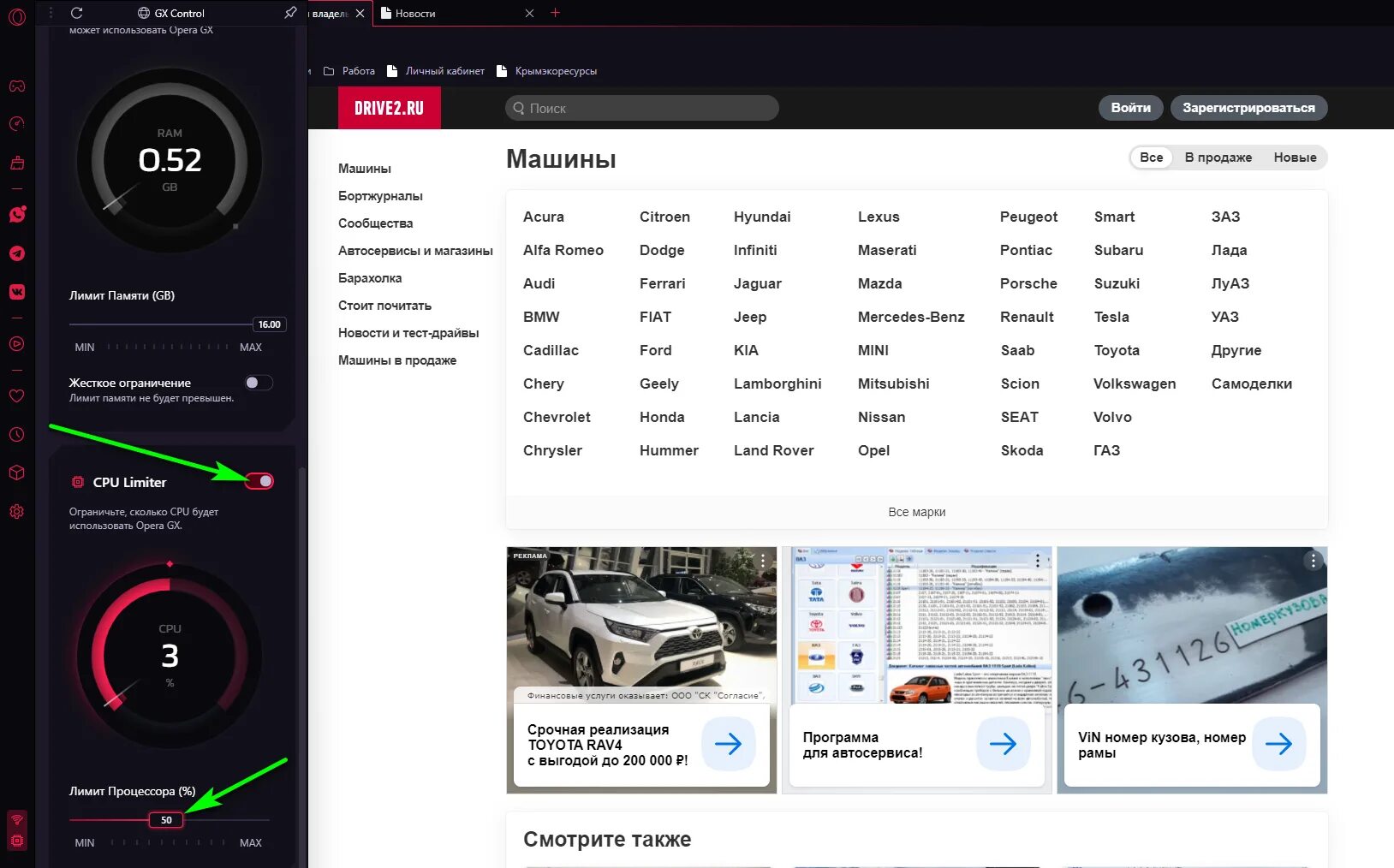
Task: Select the Новые filter
Action: coord(1295,158)
